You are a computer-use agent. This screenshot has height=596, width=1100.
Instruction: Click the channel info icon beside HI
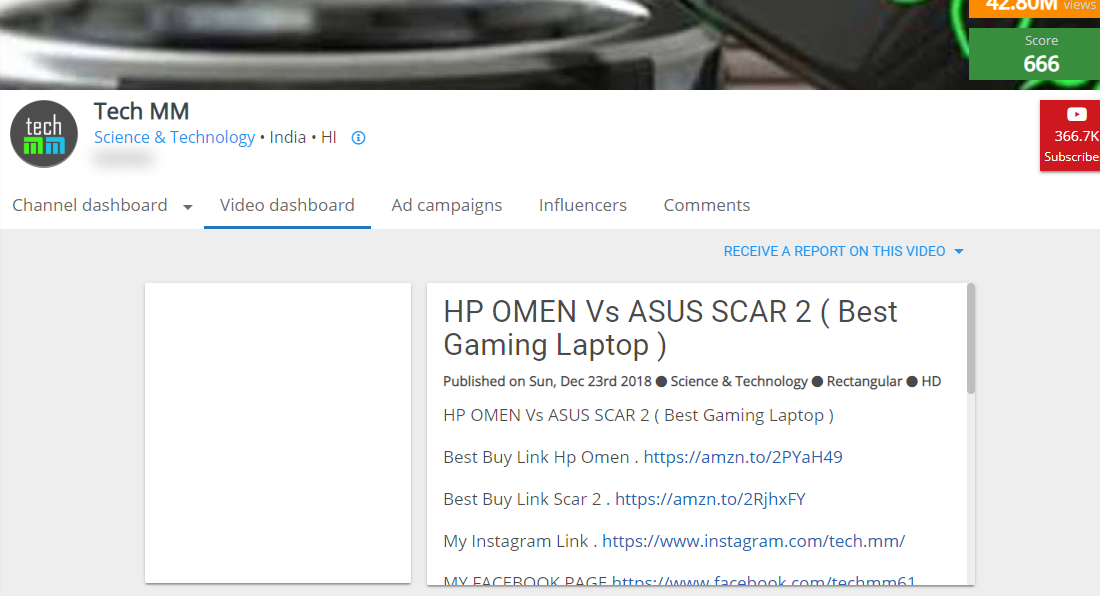coord(358,138)
